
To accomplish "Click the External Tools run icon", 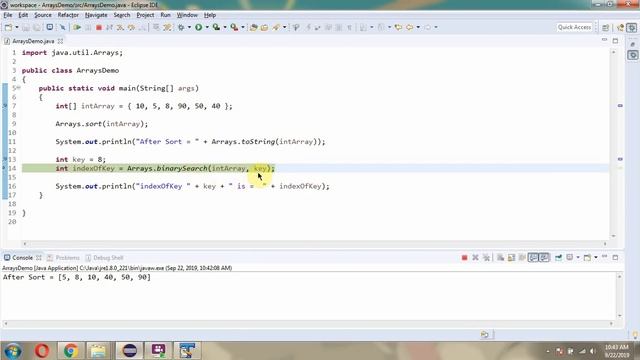I will [x=234, y=27].
